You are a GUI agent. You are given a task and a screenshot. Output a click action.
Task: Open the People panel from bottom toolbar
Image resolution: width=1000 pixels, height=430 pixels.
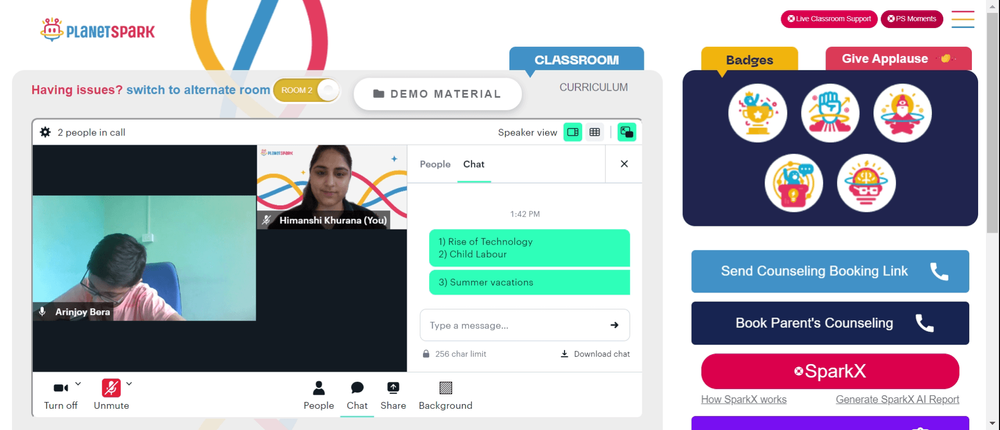[x=318, y=396]
